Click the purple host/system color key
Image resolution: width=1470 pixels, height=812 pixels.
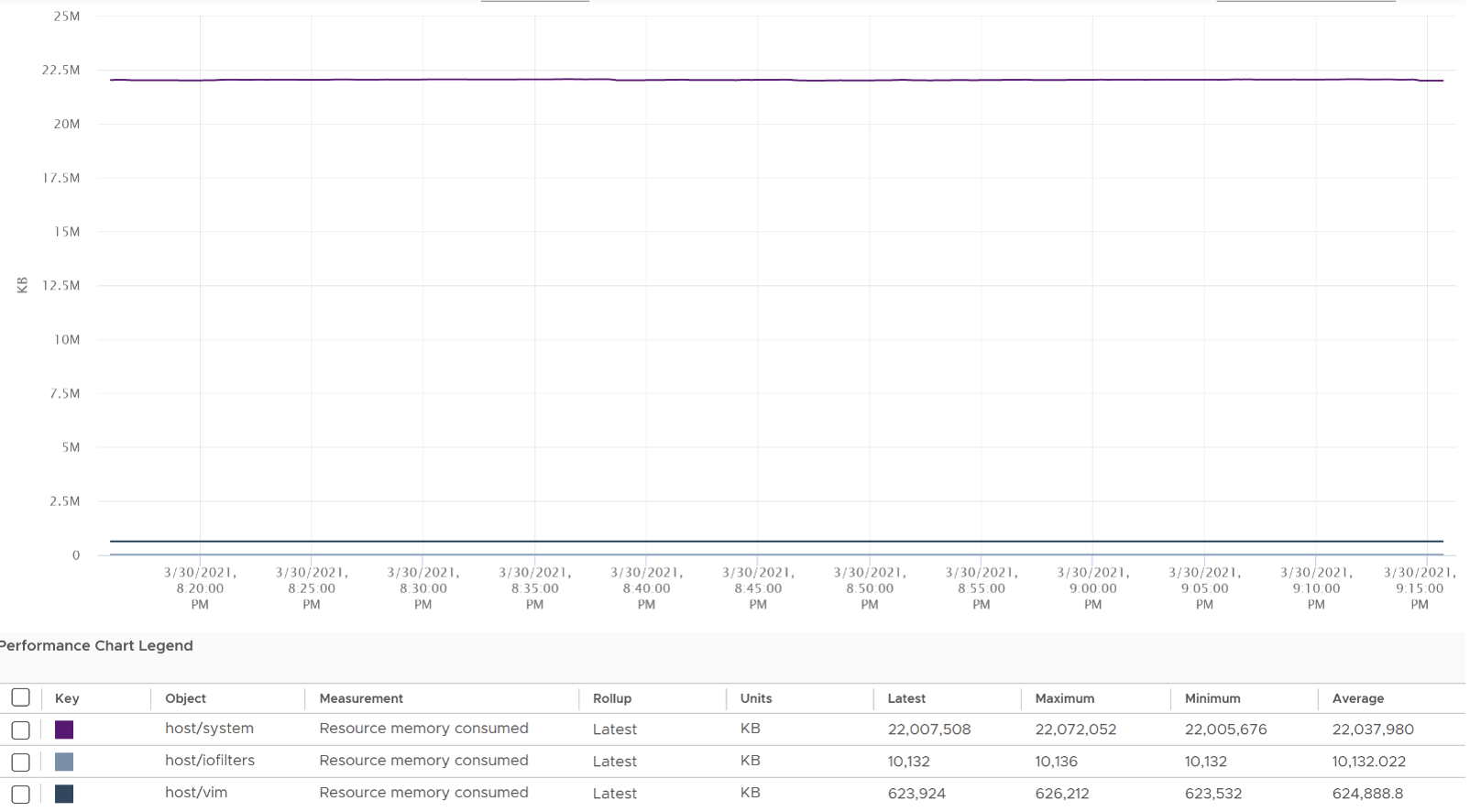pyautogui.click(x=64, y=730)
